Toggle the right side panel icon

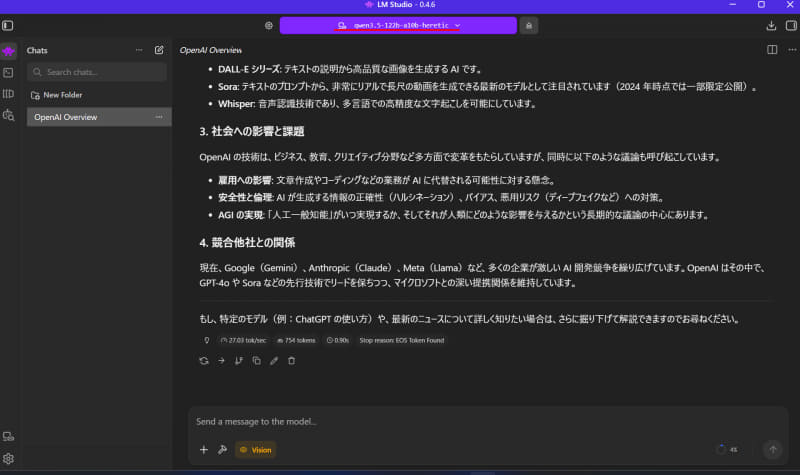pos(791,26)
